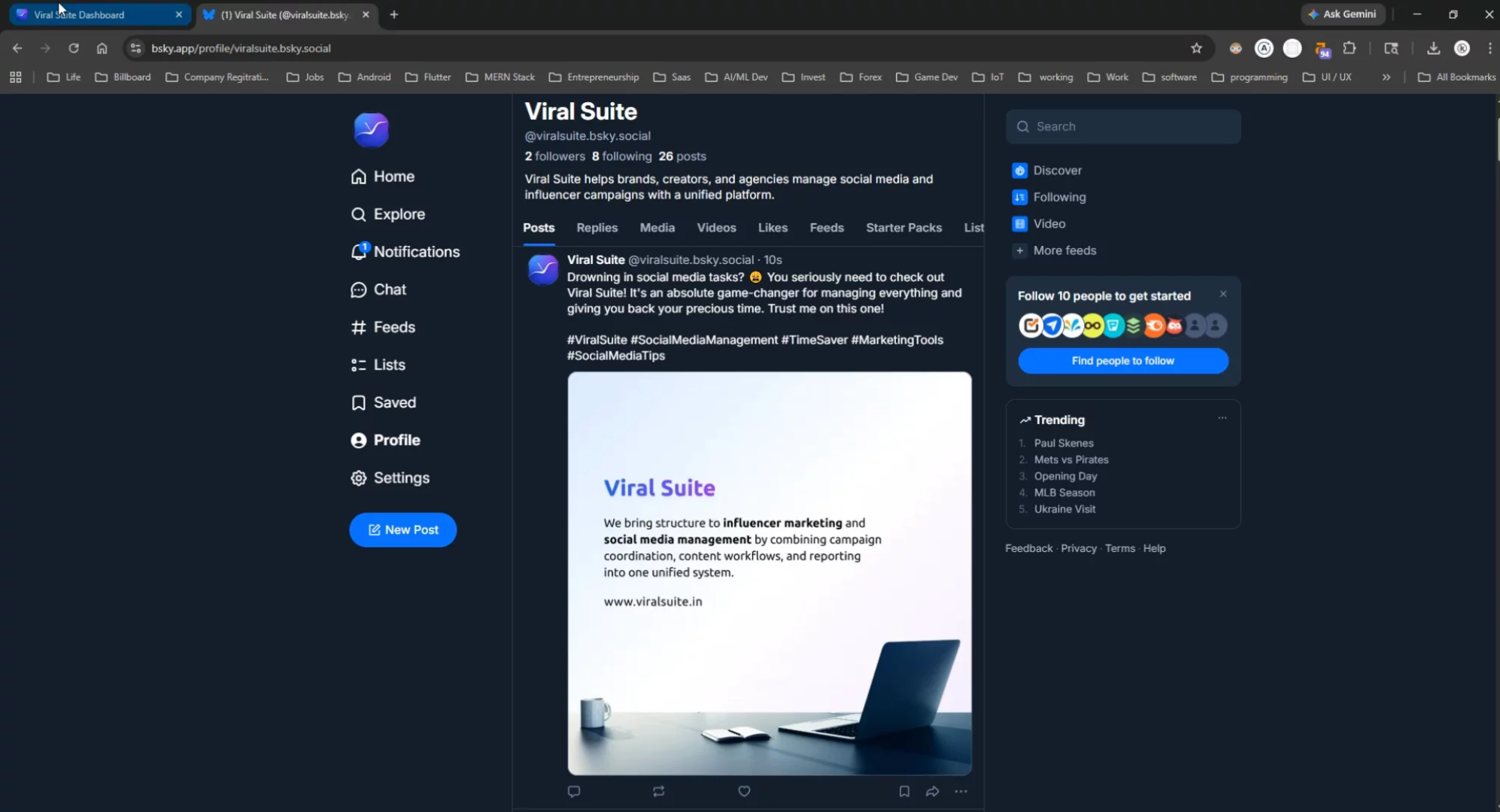The height and width of the screenshot is (812, 1500).
Task: Select the Replies profile tab
Action: point(597,228)
